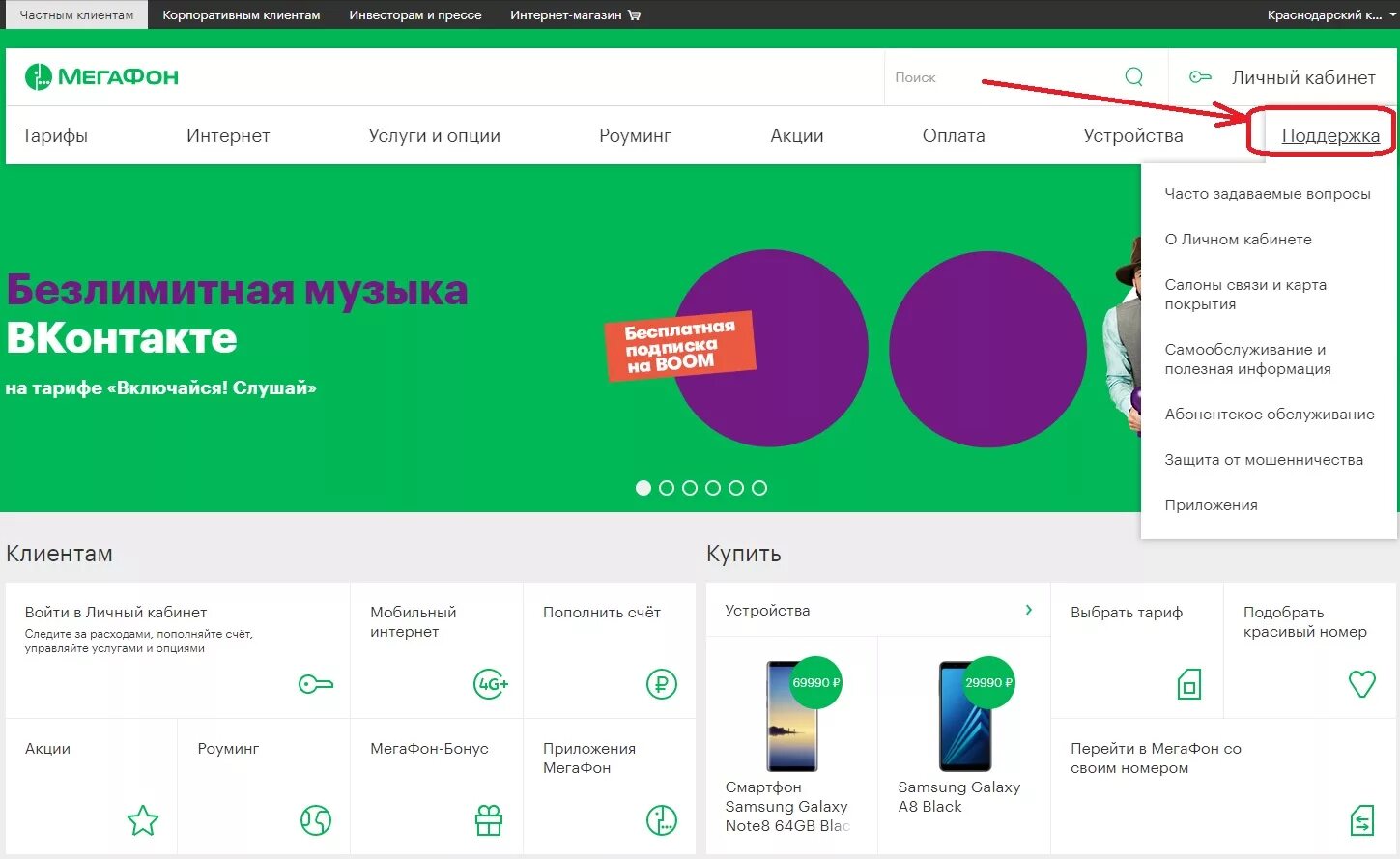
Task: Select Салоны связи и карта покрытия
Action: [x=1245, y=295]
